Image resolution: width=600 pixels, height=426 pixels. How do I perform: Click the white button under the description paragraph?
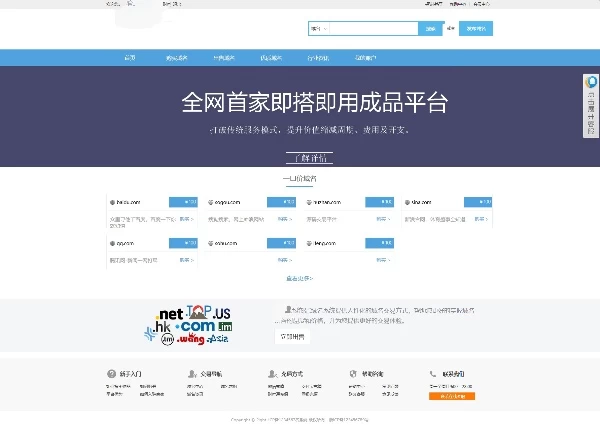292,337
